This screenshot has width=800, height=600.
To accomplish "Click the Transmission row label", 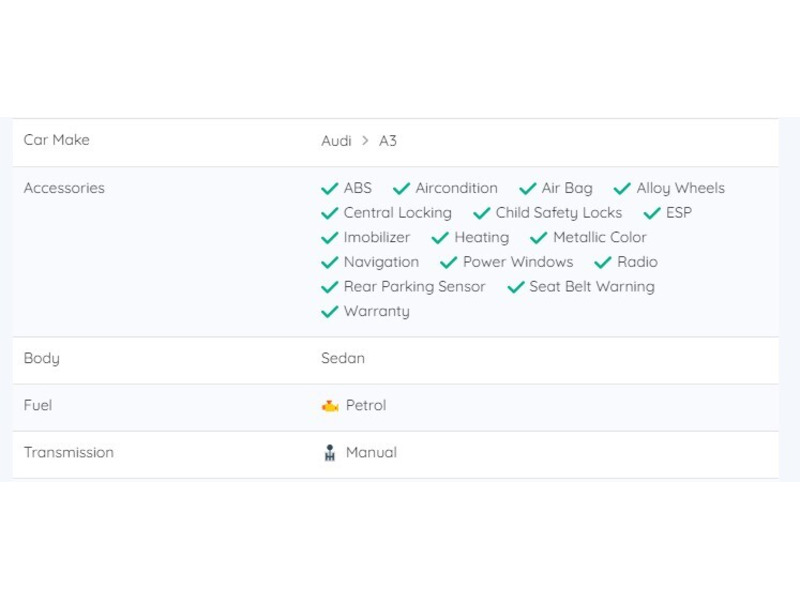I will pos(69,453).
